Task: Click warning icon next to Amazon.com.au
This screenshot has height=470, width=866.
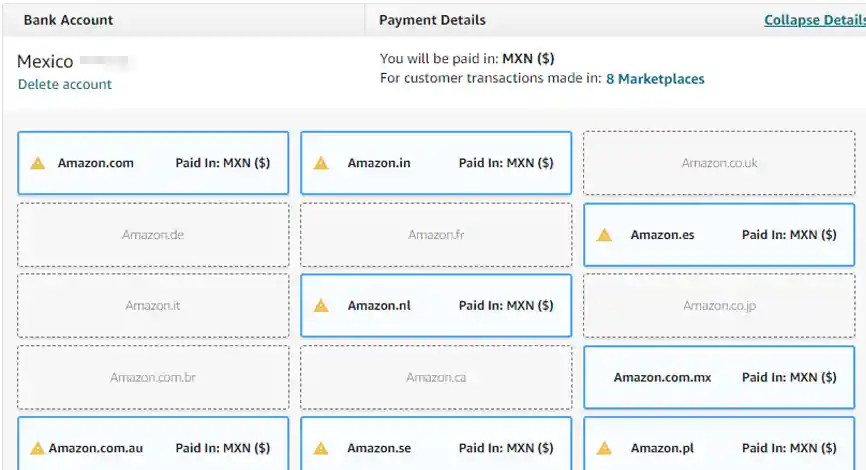Action: click(38, 448)
